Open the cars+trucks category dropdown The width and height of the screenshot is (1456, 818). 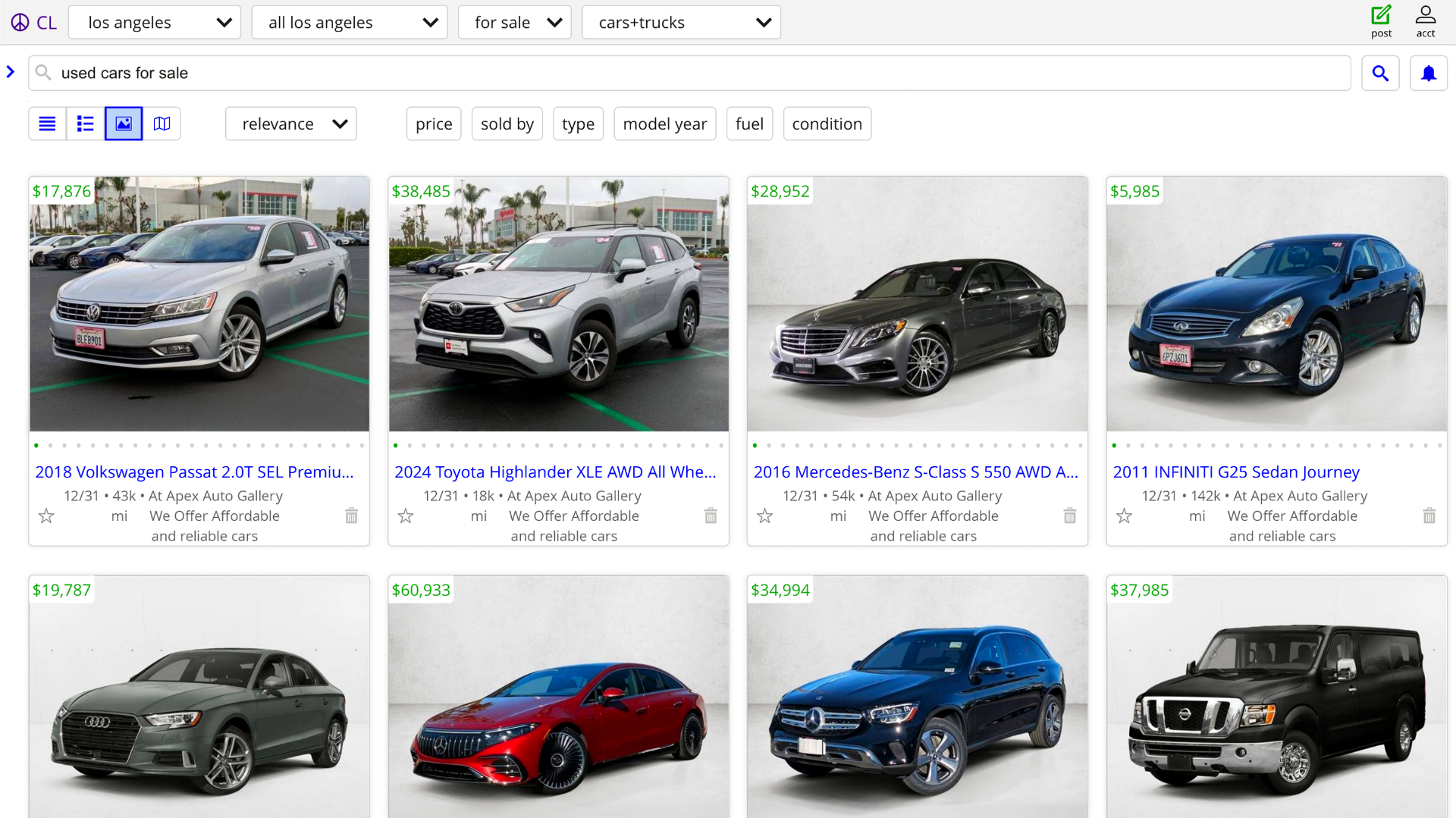click(x=681, y=23)
